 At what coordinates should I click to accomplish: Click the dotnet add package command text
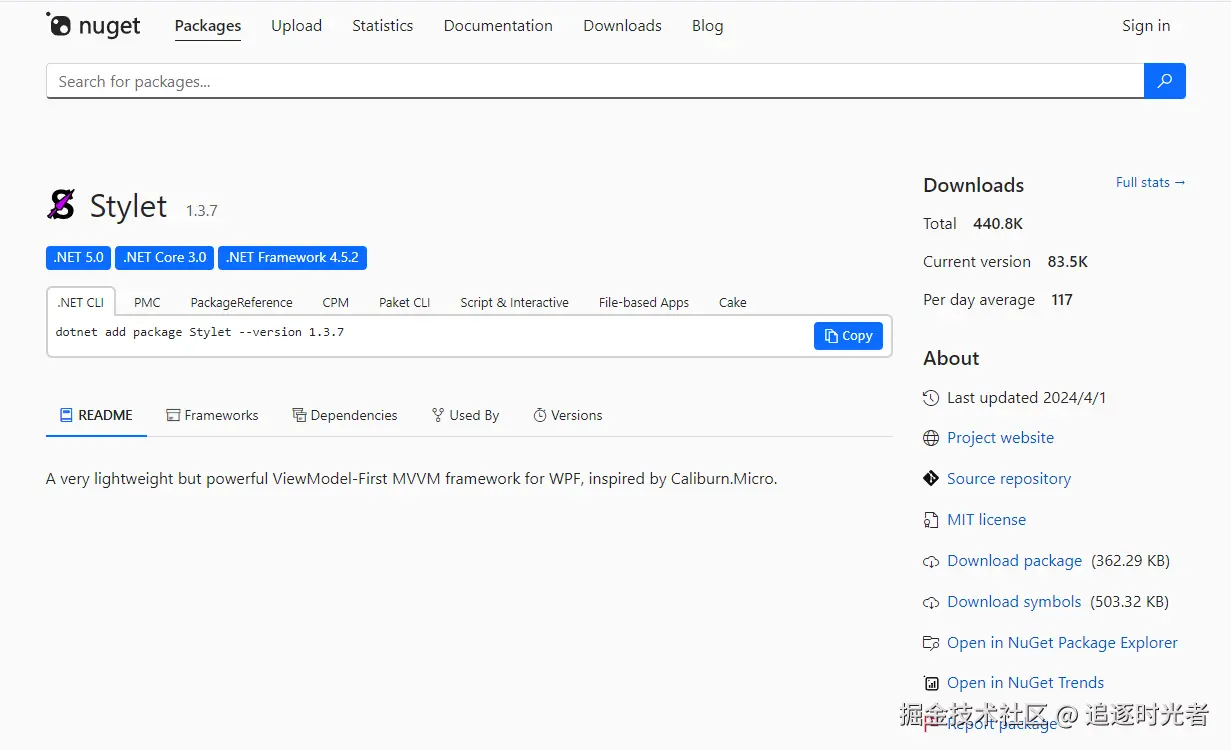click(x=200, y=332)
